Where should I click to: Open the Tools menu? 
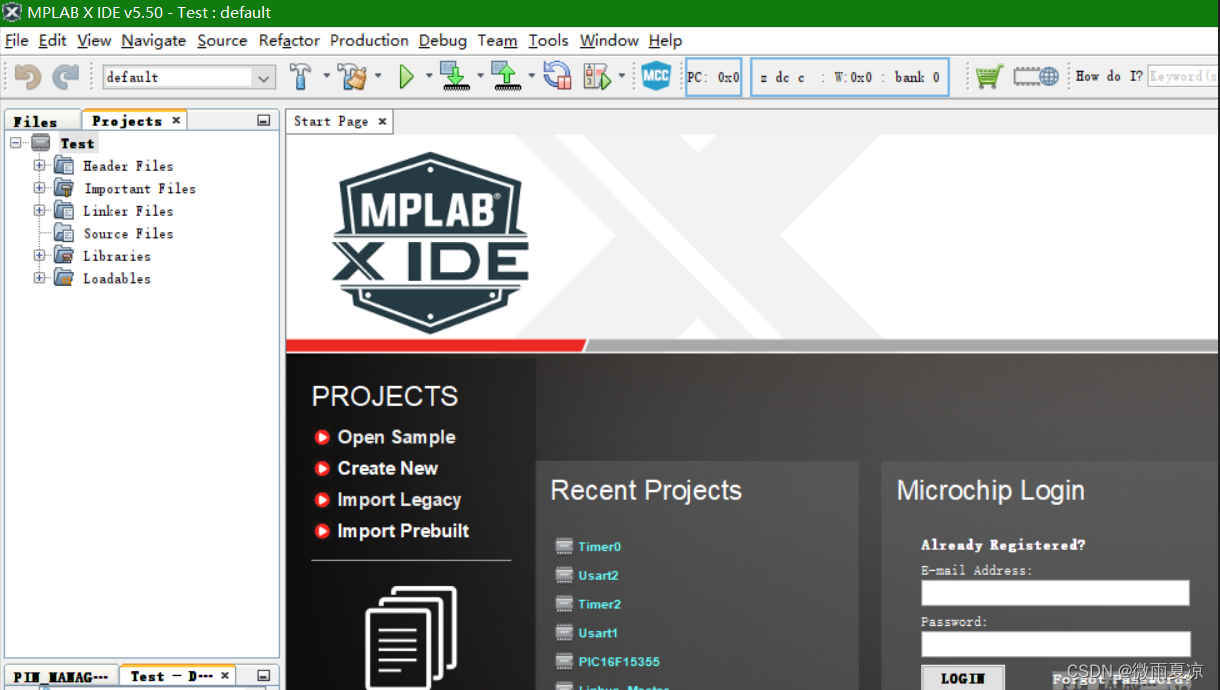(x=548, y=40)
